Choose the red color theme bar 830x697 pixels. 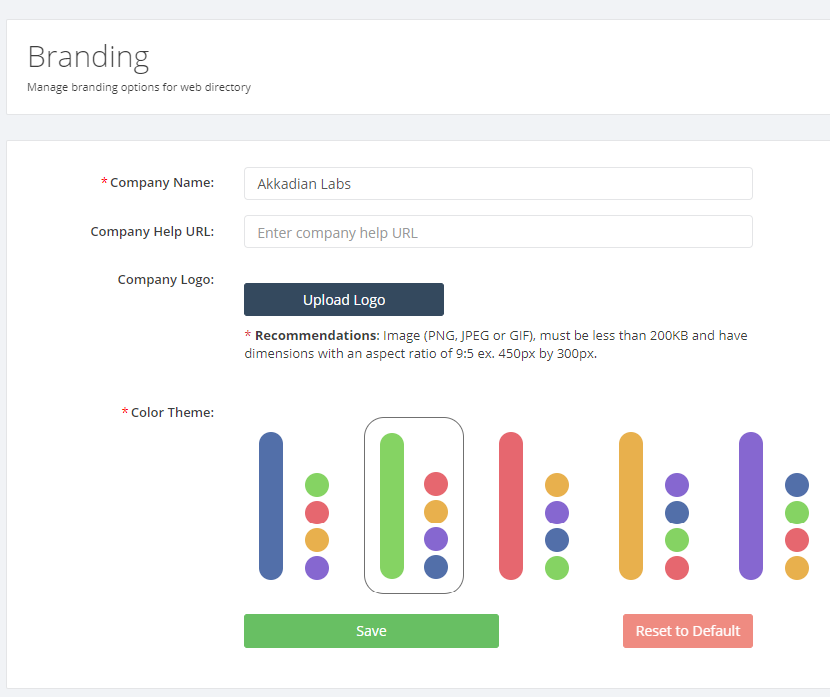(511, 506)
